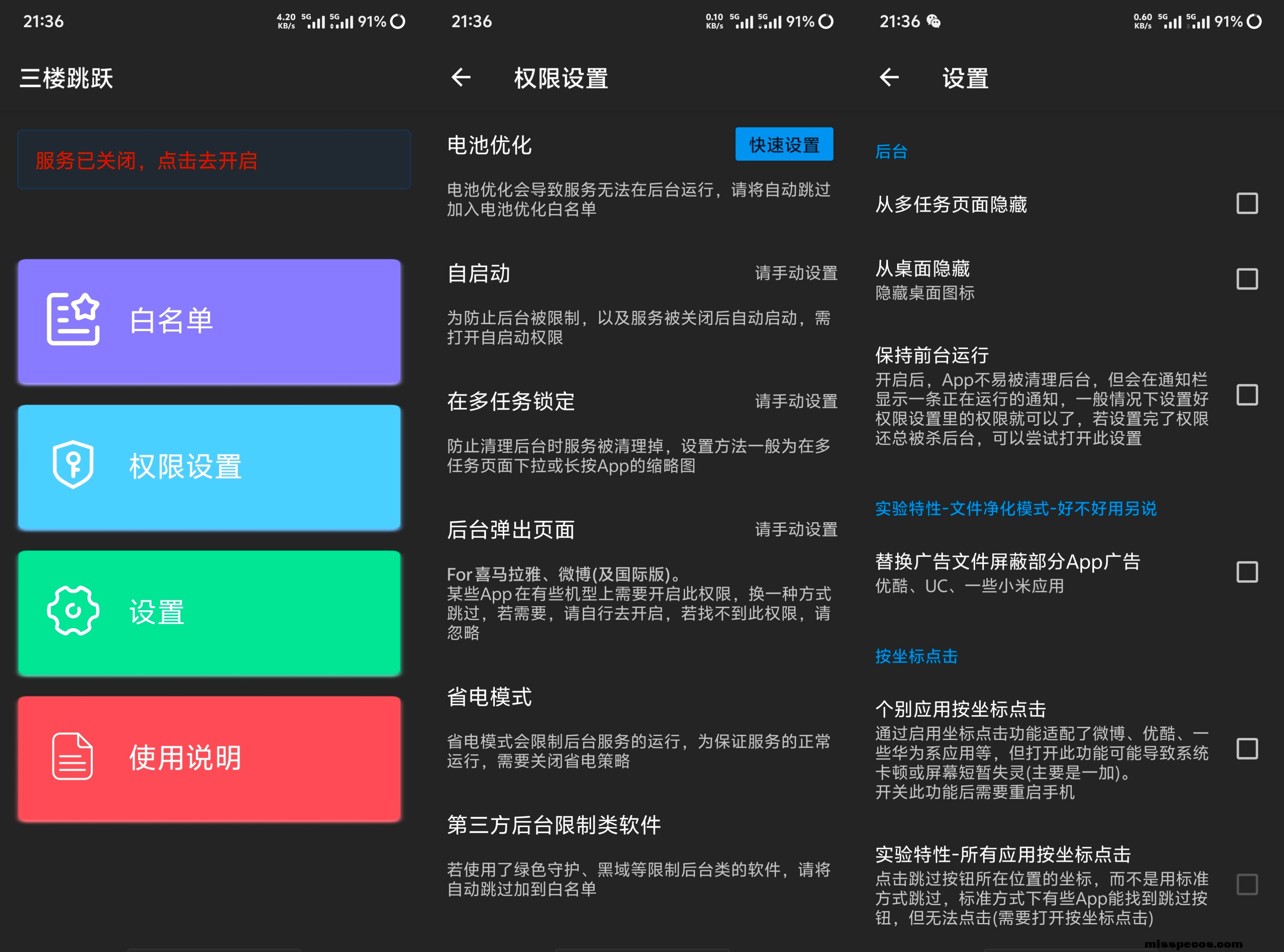Check the 从桌面隐藏 option box

pyautogui.click(x=1247, y=280)
